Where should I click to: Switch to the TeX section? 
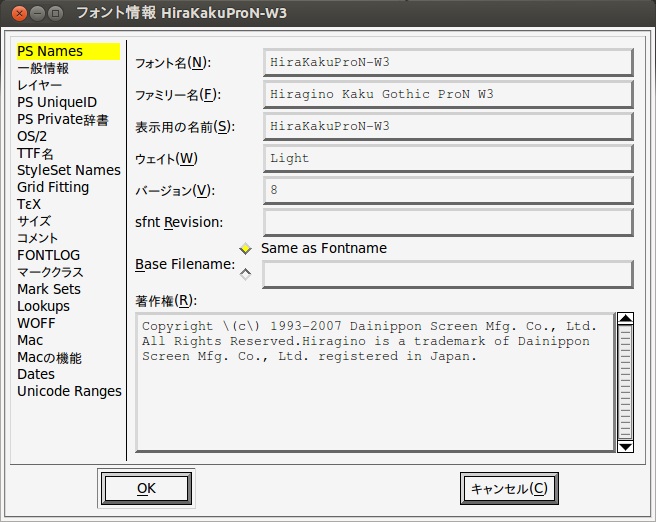pos(29,205)
